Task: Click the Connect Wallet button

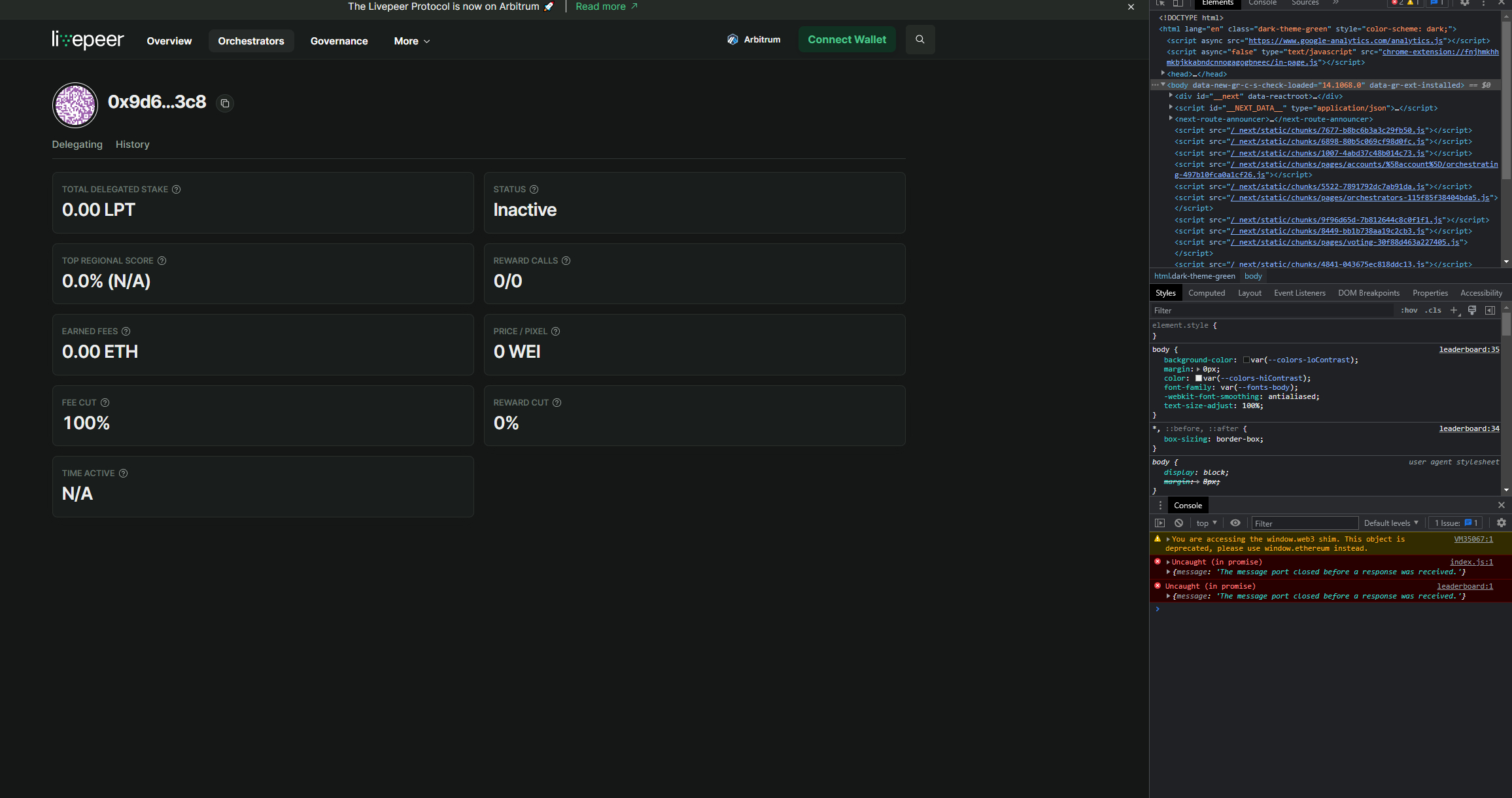Action: point(847,39)
